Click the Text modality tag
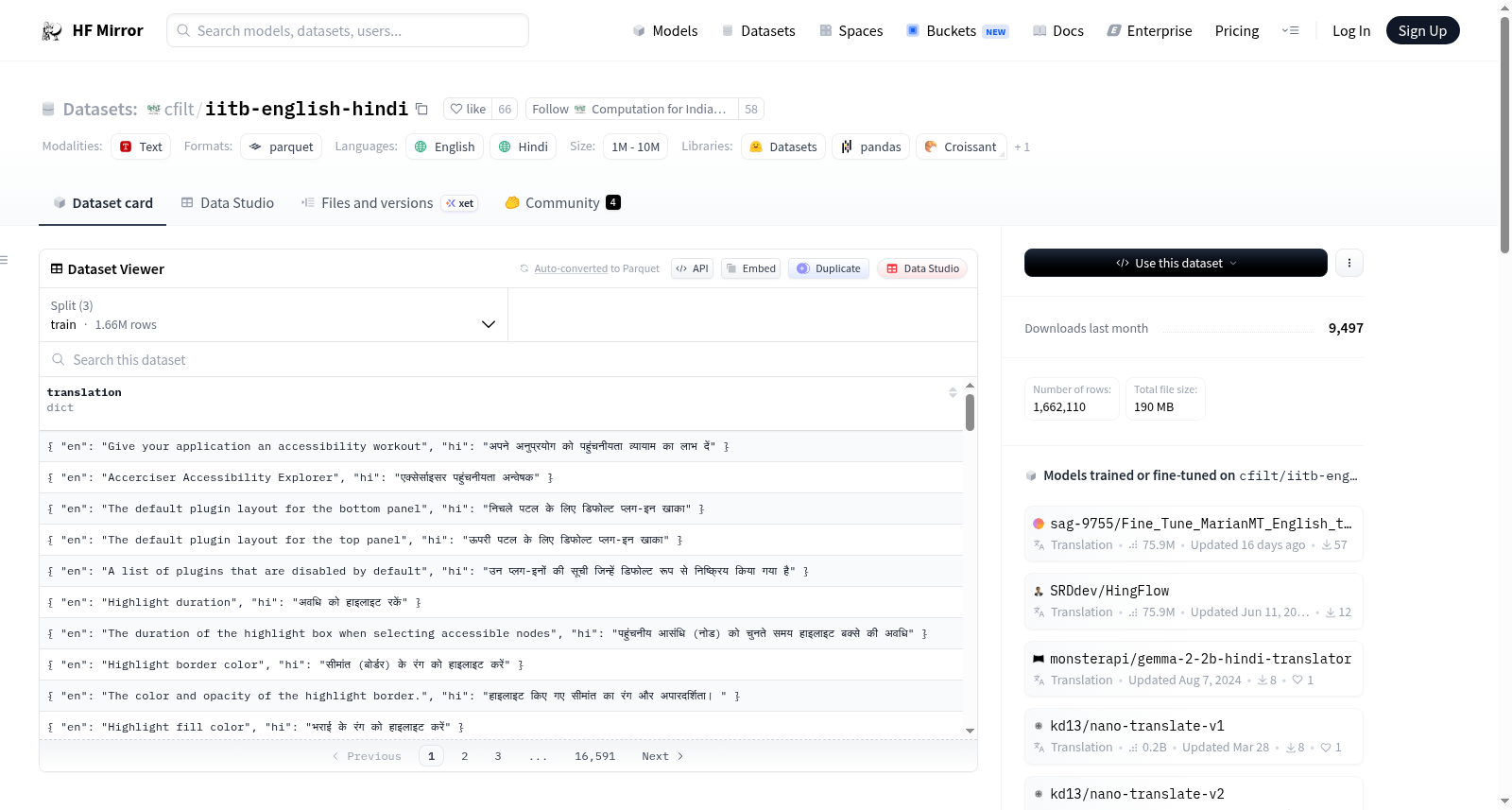 pyautogui.click(x=141, y=147)
